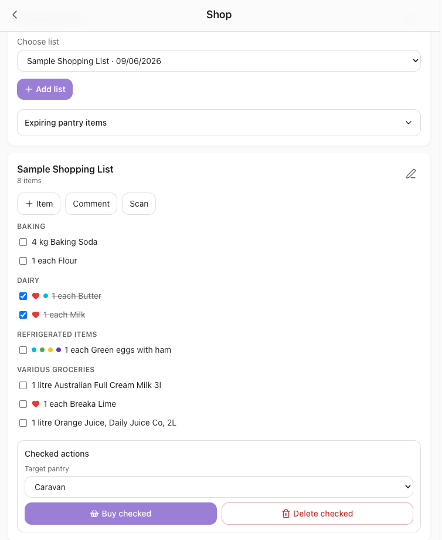This screenshot has width=442, height=540.
Task: Click 1 litre Australian Full Cream Milk 3l
Action: [96, 385]
